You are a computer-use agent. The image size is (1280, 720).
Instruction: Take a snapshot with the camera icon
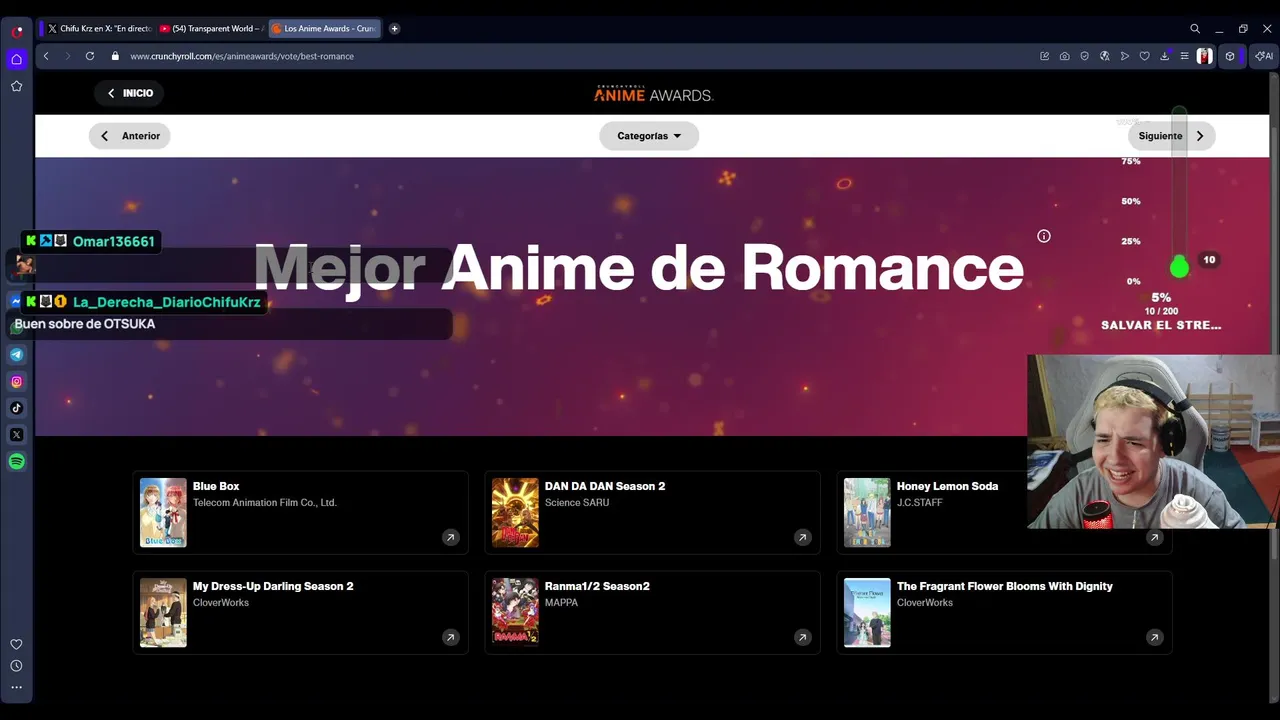1065,56
